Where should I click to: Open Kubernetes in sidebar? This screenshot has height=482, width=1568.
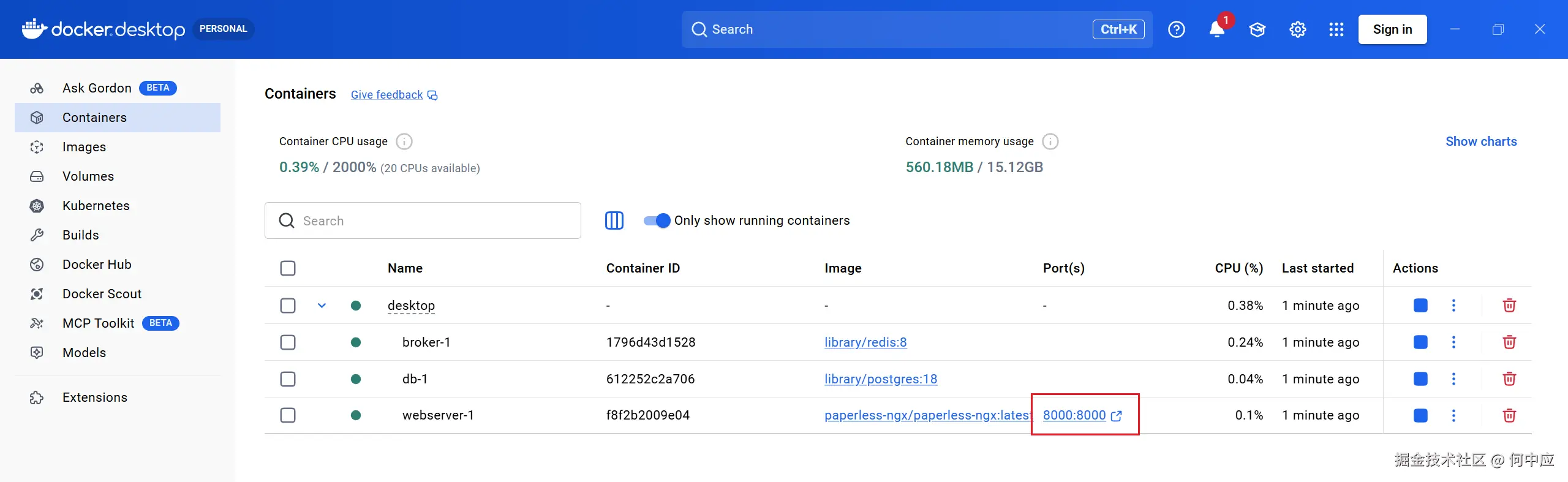(x=118, y=206)
